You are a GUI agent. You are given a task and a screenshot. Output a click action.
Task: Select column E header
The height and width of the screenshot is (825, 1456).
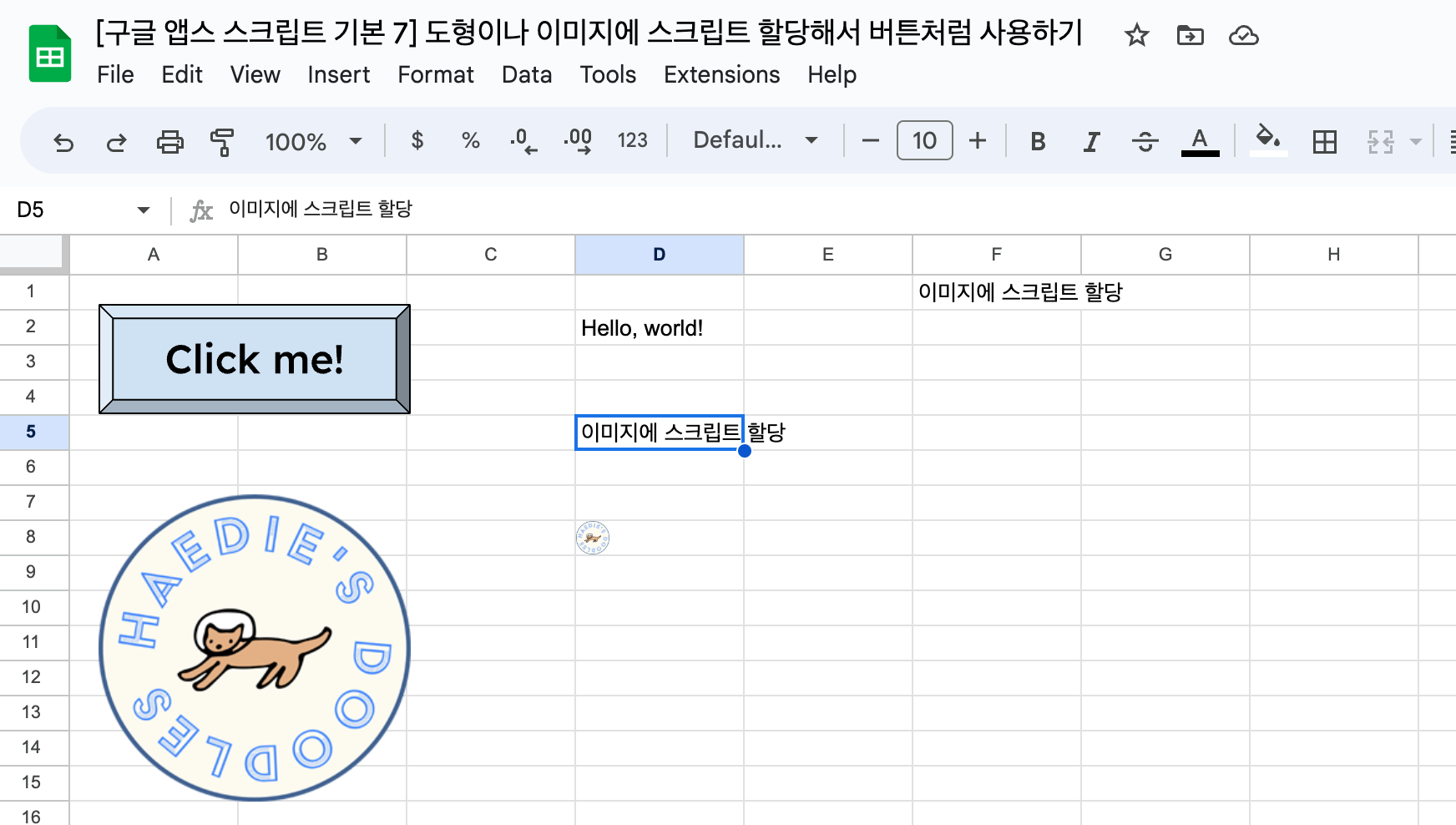[x=828, y=255]
